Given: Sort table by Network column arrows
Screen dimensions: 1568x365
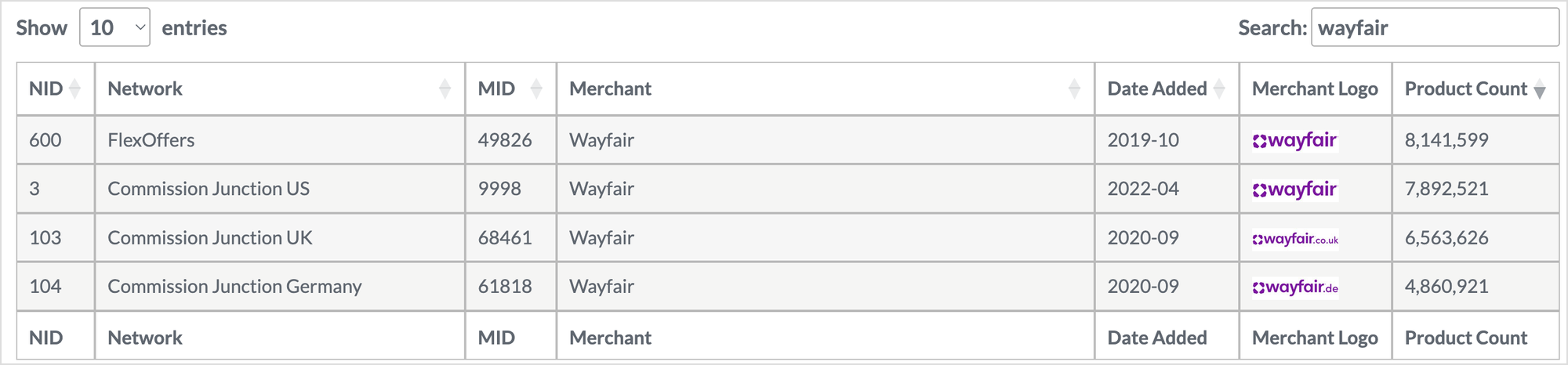Looking at the screenshot, I should [x=445, y=89].
